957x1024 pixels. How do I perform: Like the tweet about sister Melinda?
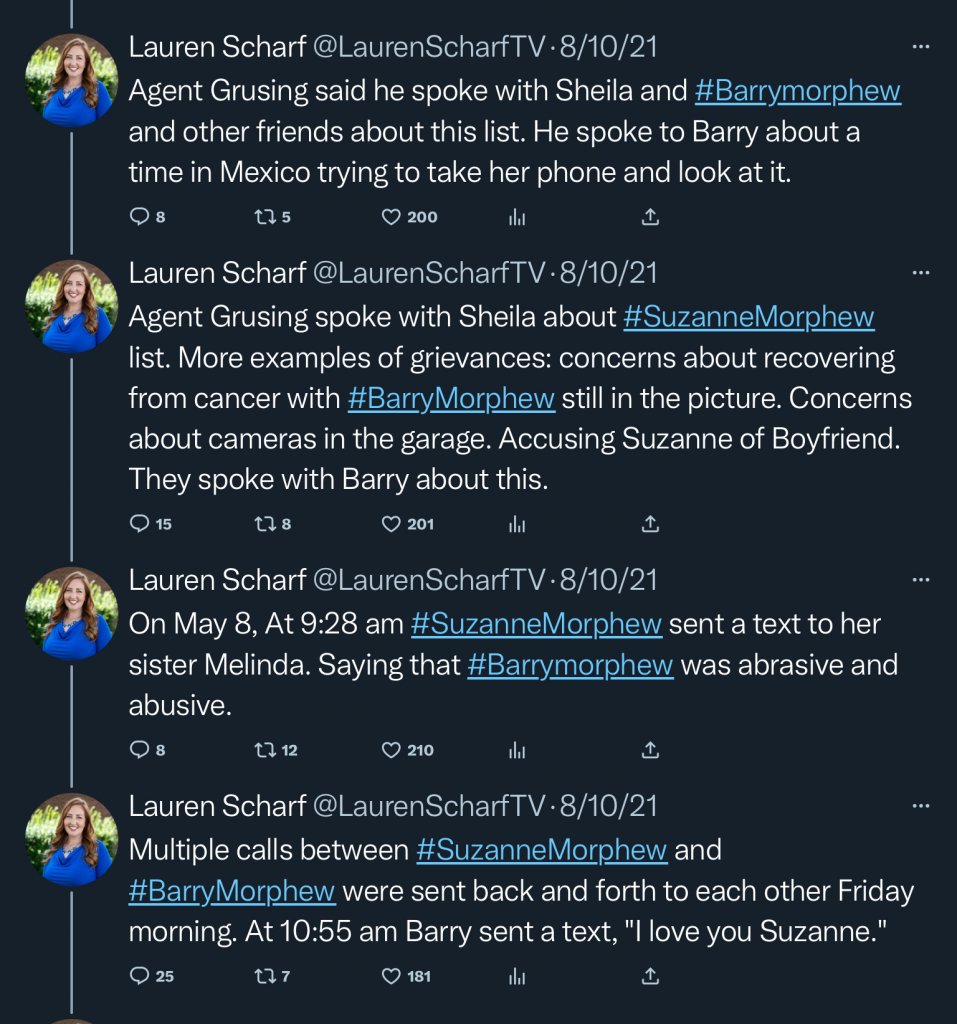click(x=392, y=749)
